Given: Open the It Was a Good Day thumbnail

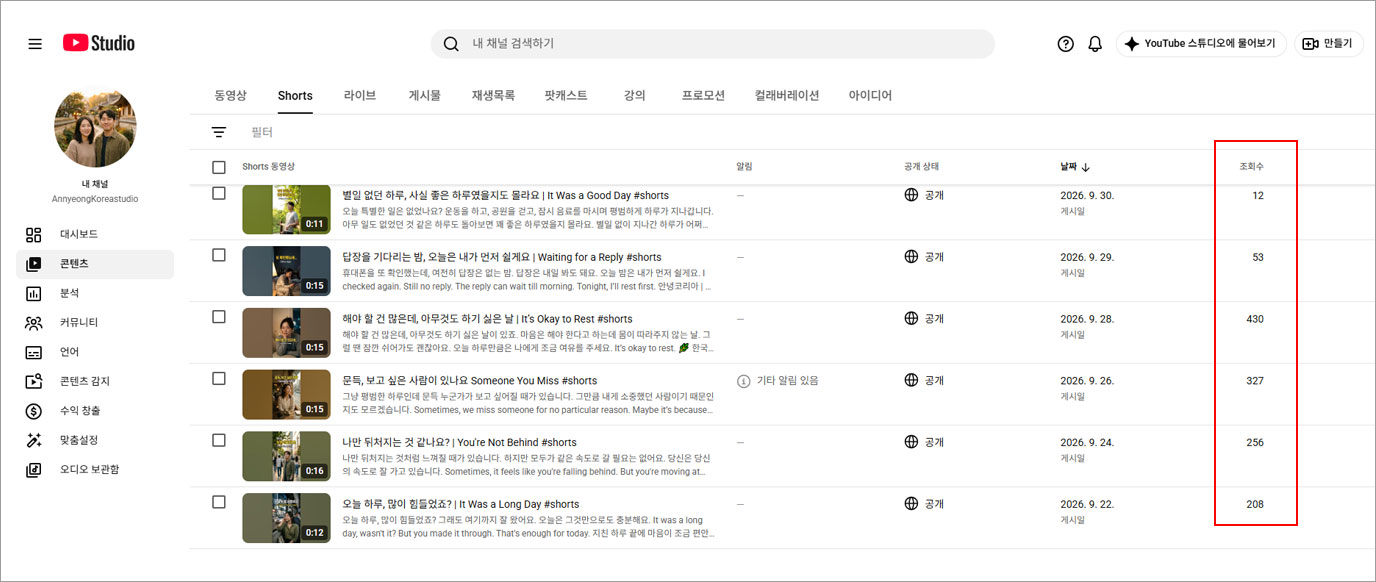Looking at the screenshot, I should pos(286,210).
